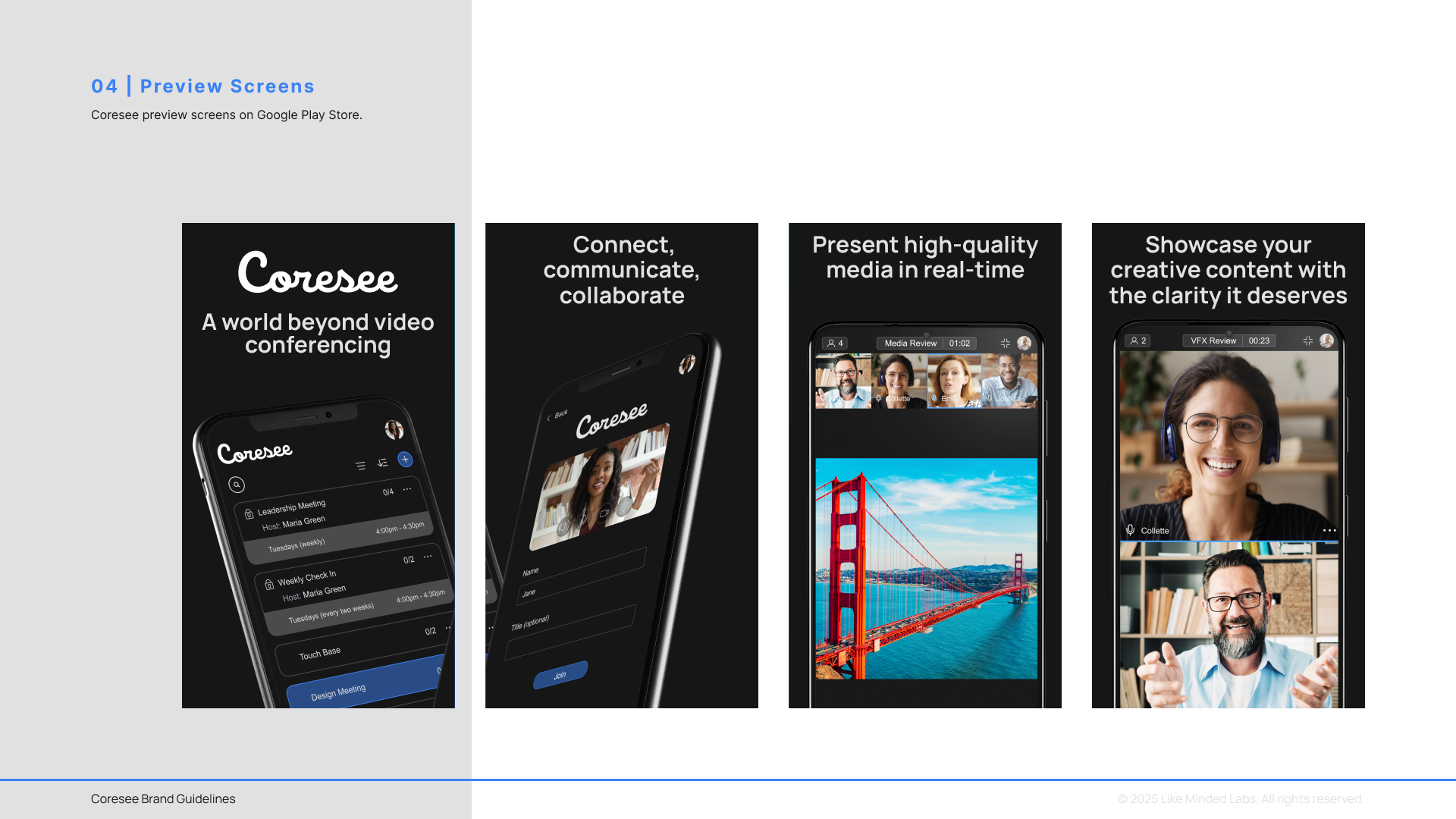The image size is (1456, 819).
Task: Click the Golden Gate Bridge shared media
Action: [926, 568]
